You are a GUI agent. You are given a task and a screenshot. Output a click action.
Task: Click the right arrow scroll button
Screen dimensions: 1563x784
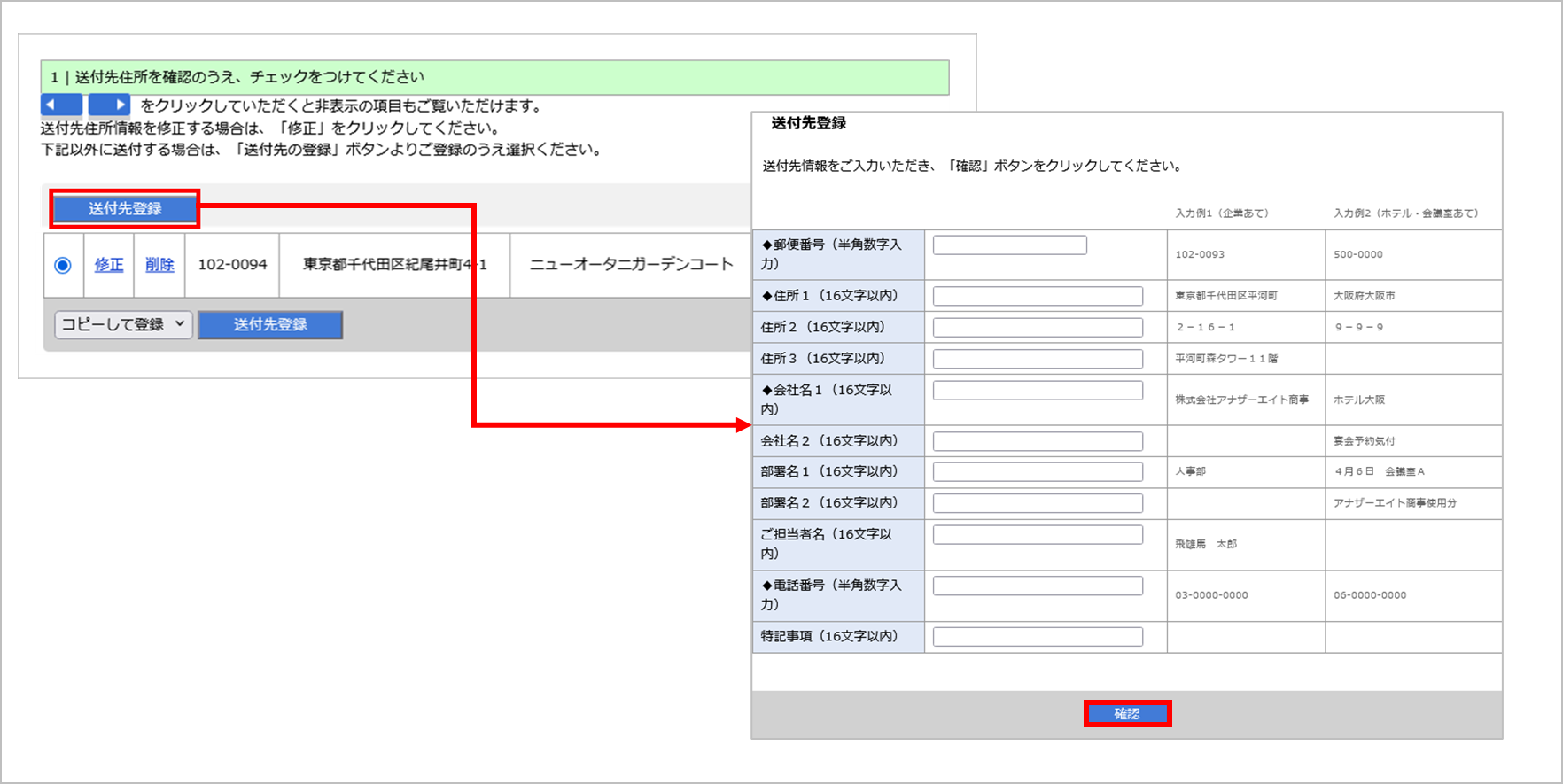109,105
